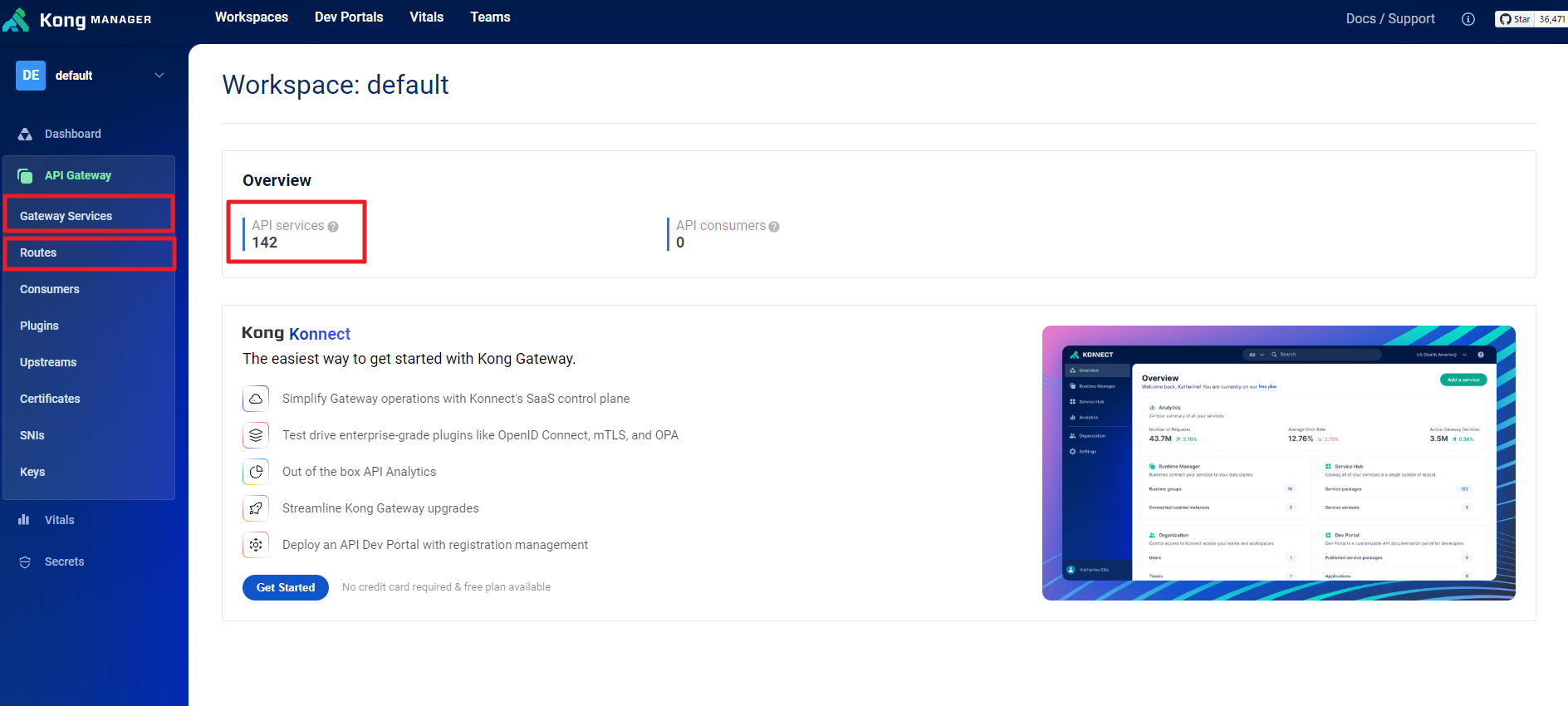The height and width of the screenshot is (706, 1568).
Task: Click the API services help question icon
Action: click(x=333, y=227)
